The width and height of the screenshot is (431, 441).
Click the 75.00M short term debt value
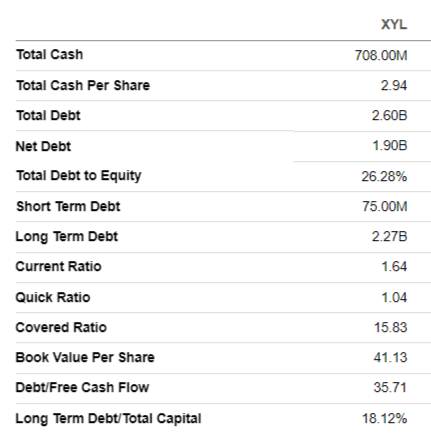point(385,206)
